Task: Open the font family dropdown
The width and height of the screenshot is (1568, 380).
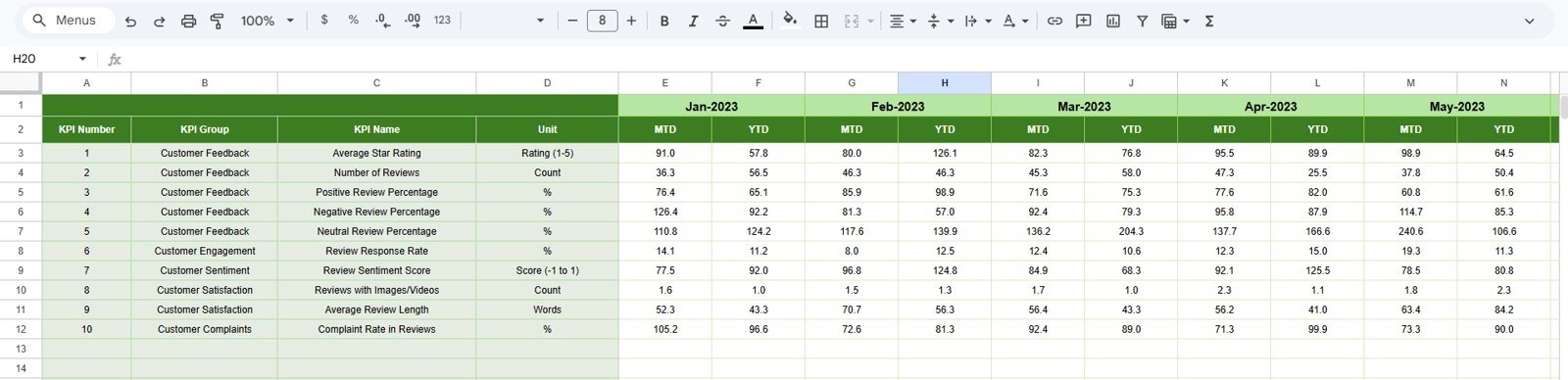Action: pyautogui.click(x=506, y=21)
